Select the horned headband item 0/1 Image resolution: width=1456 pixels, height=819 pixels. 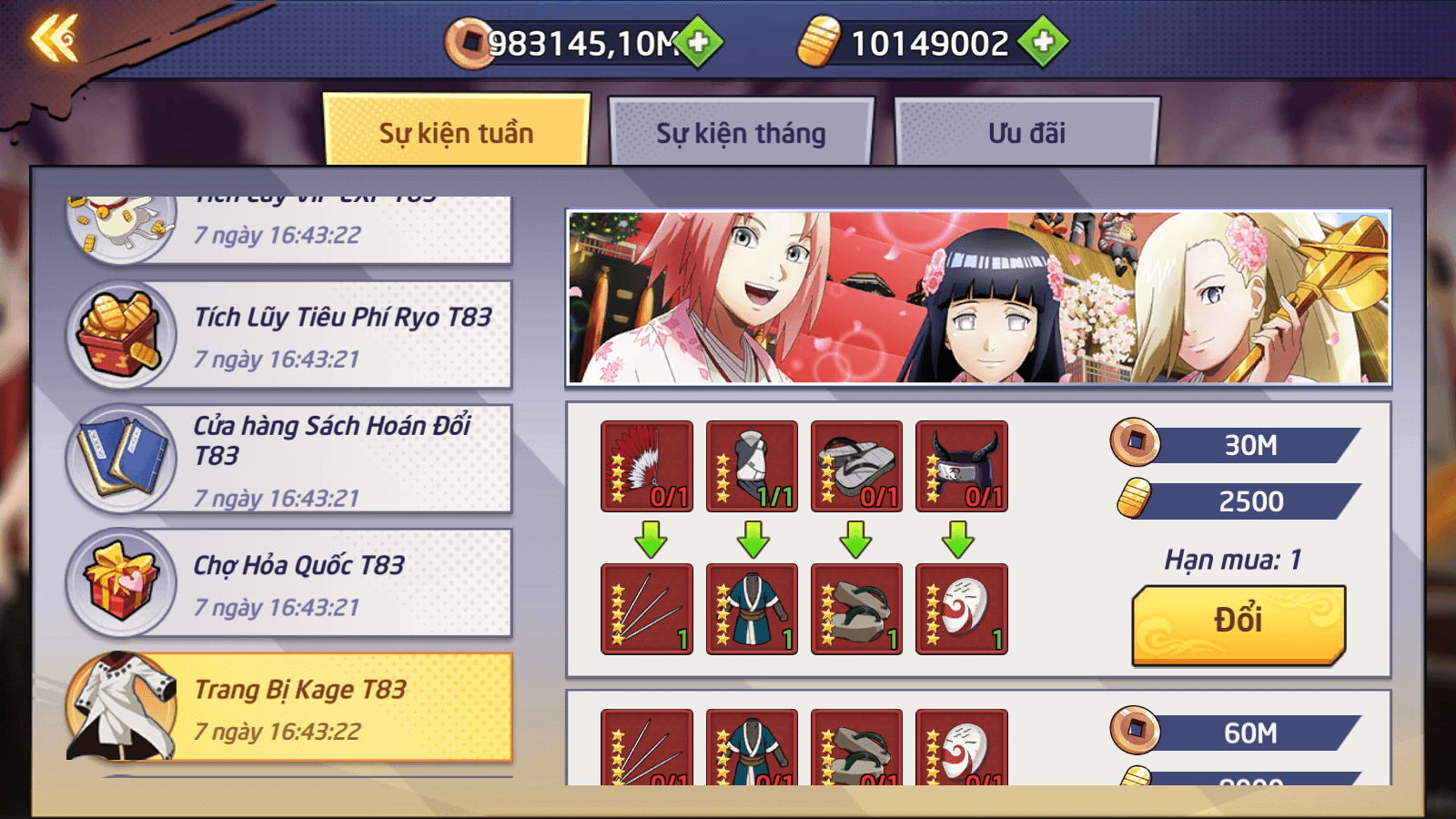(962, 466)
